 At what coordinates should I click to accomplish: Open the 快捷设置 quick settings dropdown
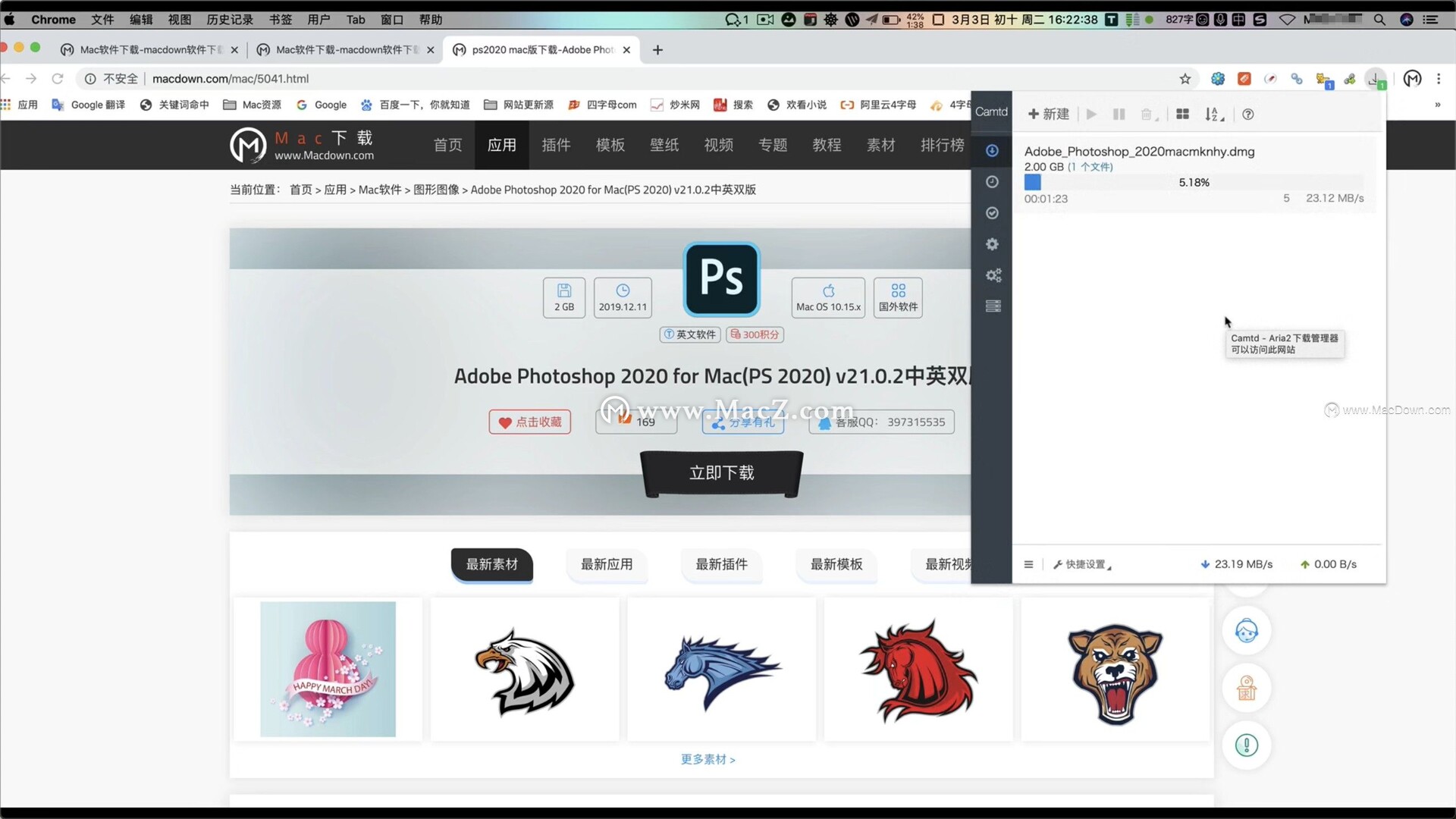[x=1082, y=564]
